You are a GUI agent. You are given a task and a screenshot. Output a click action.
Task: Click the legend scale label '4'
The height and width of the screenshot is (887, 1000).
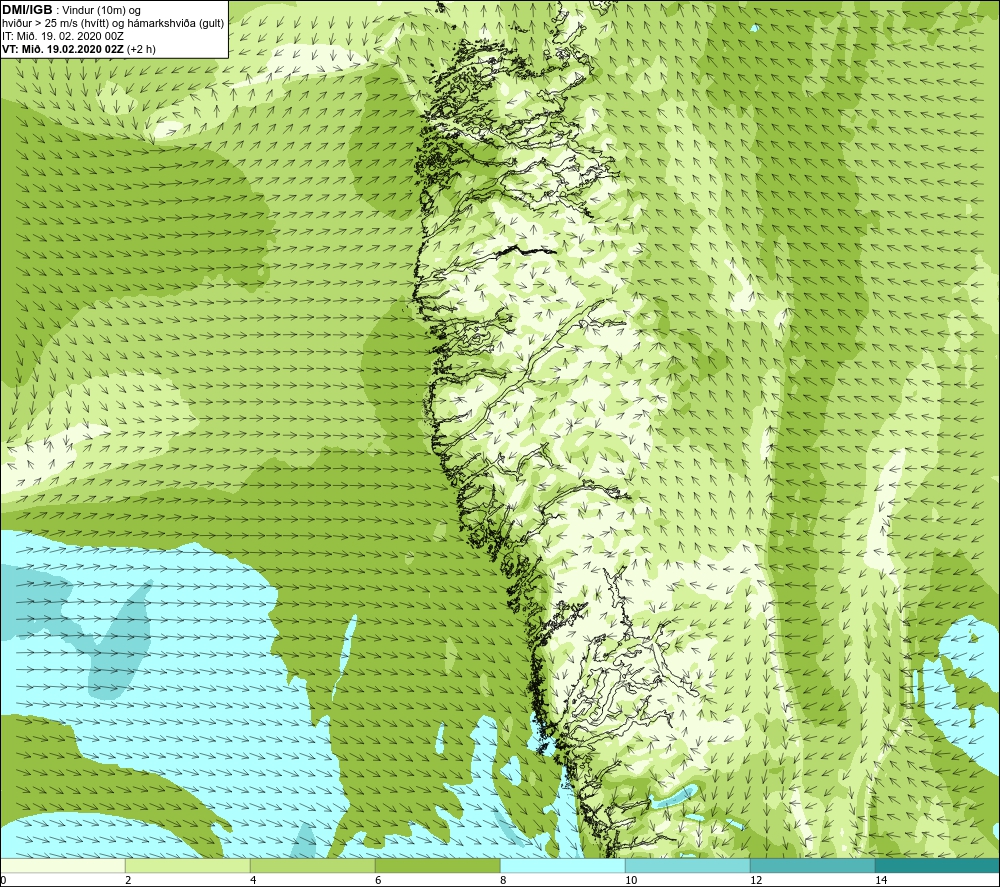click(x=253, y=880)
